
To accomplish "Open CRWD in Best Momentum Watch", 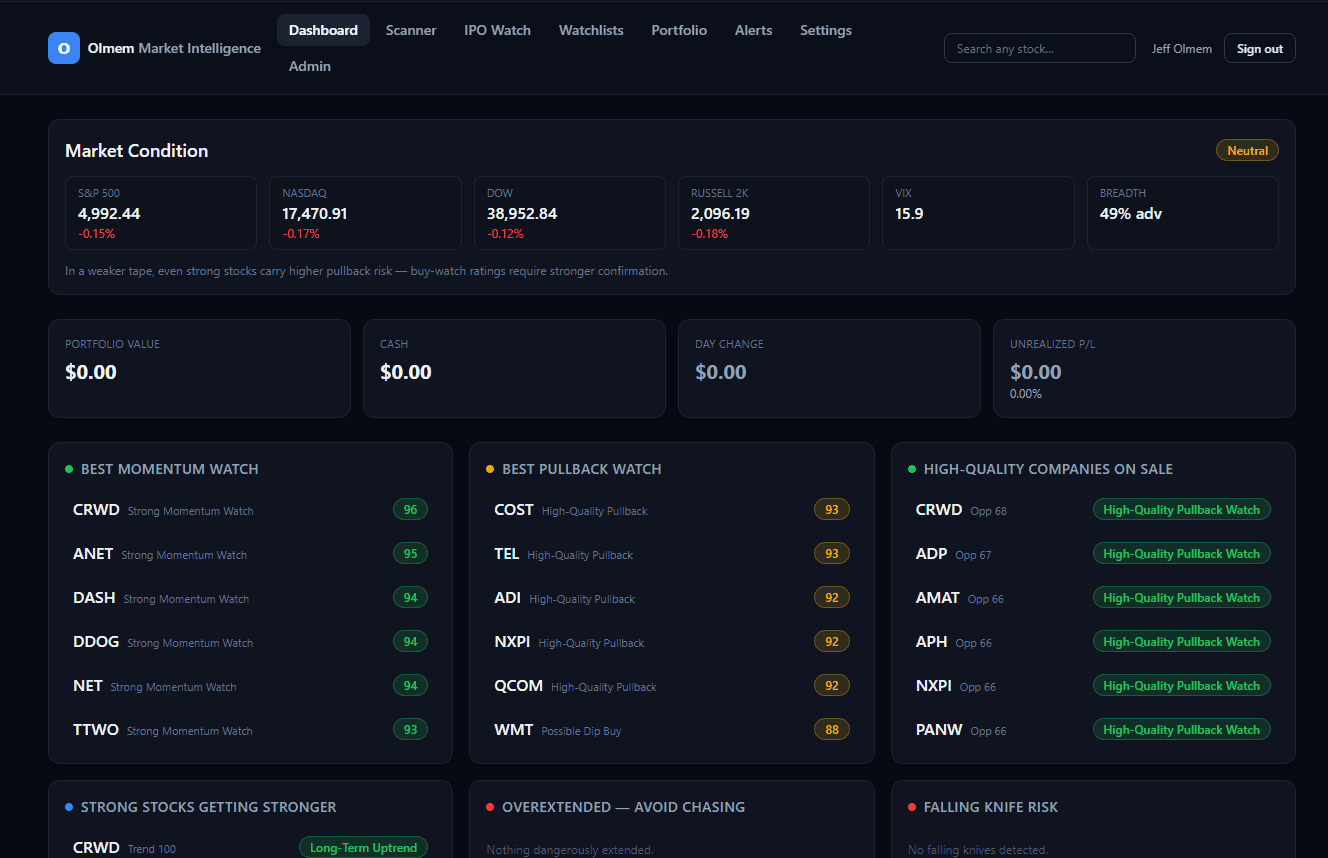I will coord(250,510).
